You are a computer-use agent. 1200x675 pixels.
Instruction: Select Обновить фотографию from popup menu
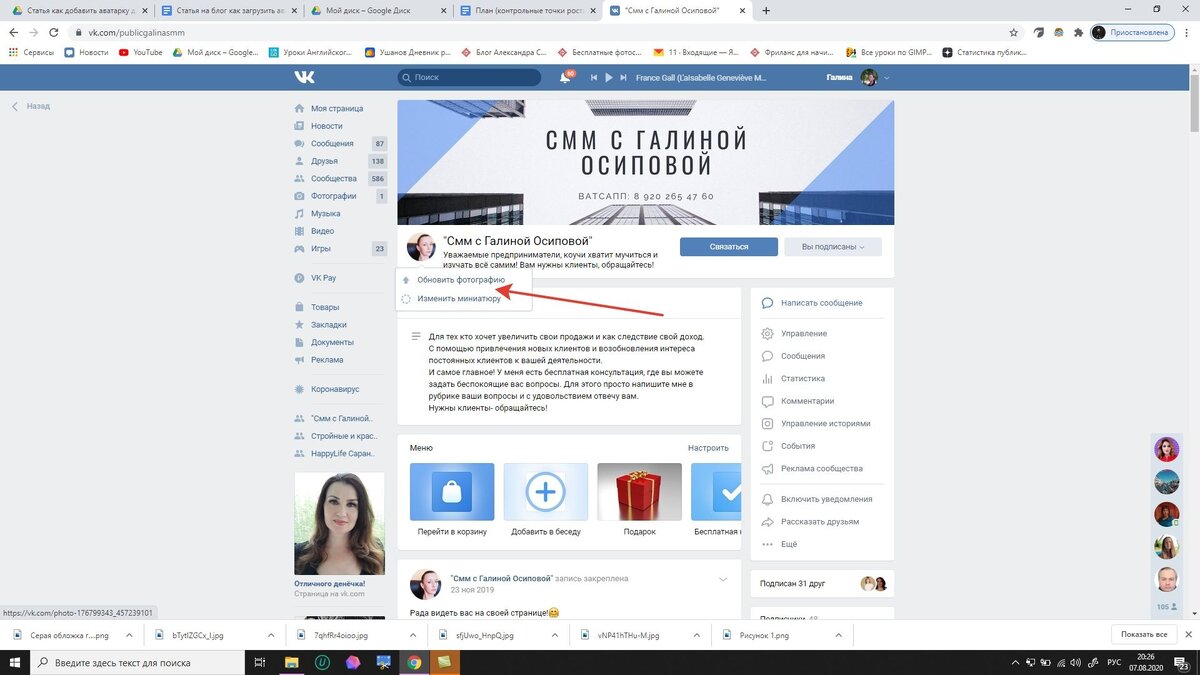(x=460, y=280)
